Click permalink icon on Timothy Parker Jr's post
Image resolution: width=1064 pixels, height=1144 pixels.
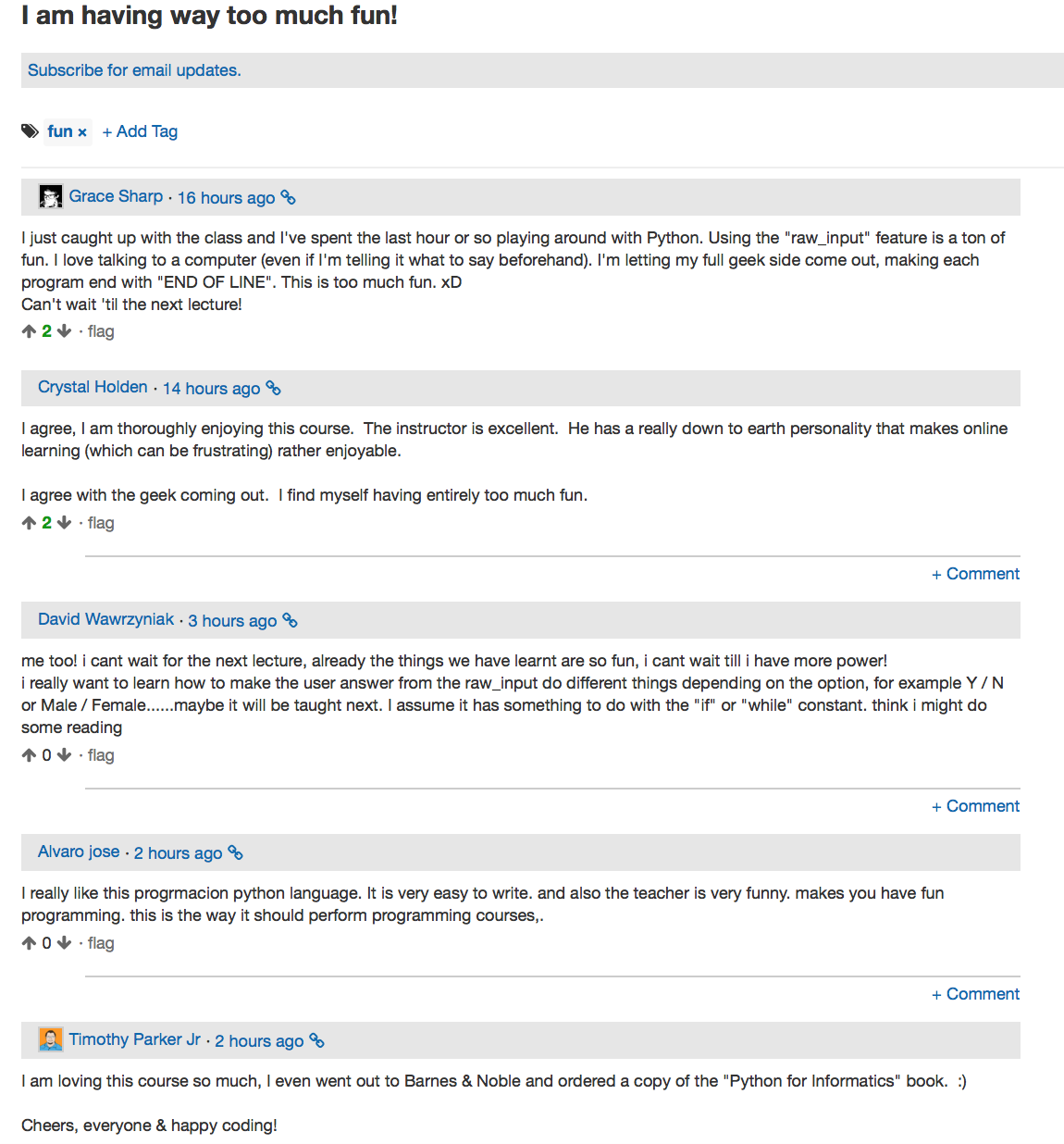pos(317,1040)
